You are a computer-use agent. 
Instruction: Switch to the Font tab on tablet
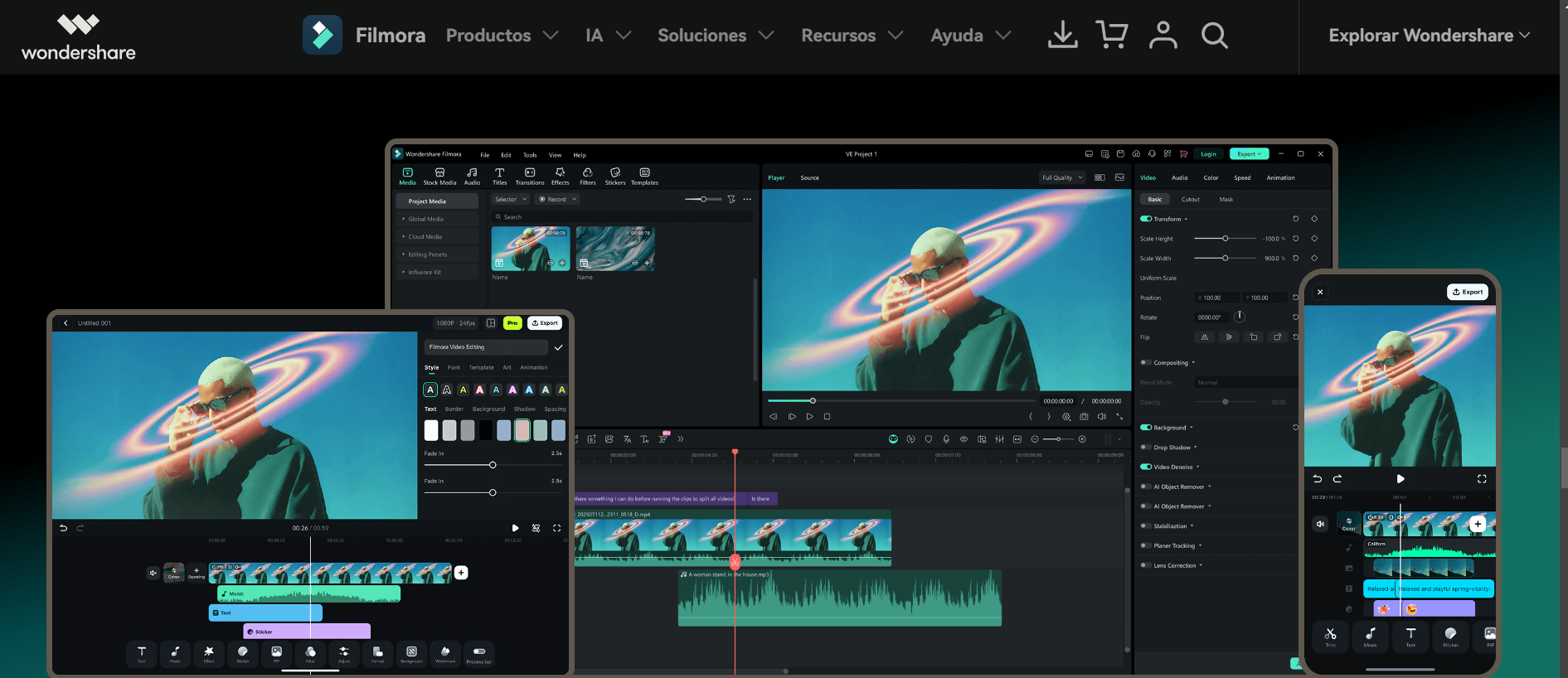pyautogui.click(x=454, y=367)
